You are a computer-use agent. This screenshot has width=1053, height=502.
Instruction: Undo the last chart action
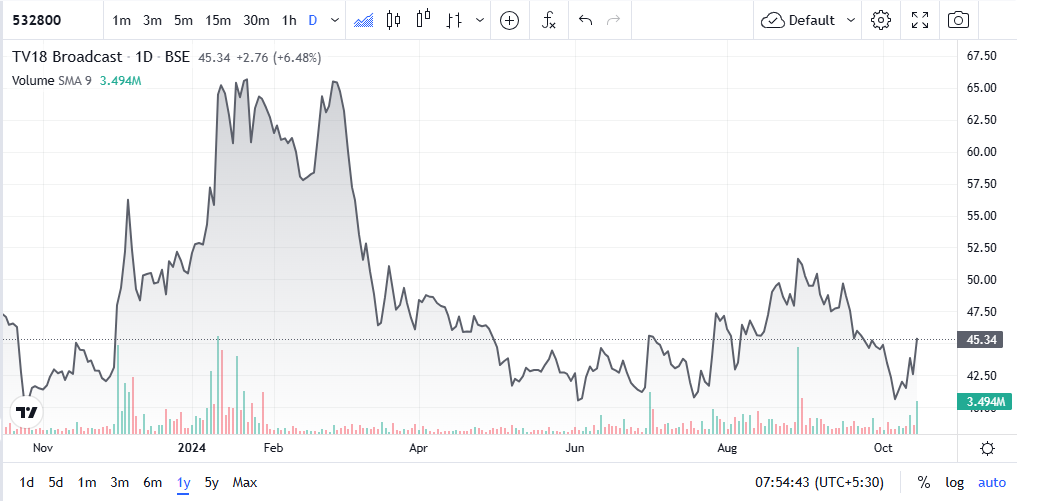point(586,20)
